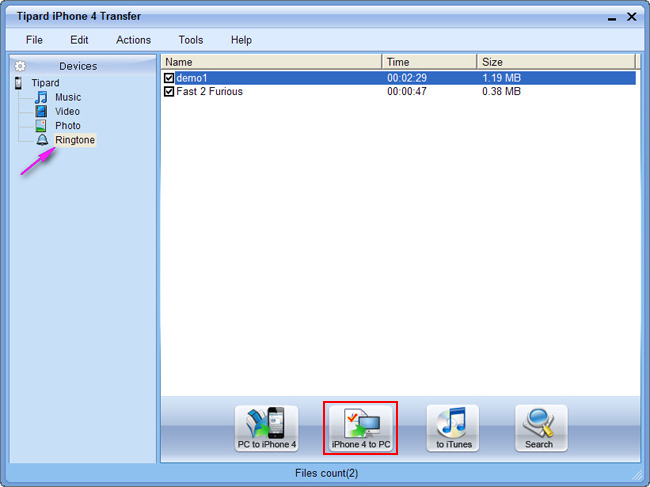Click the Files count(2) status text
Image resolution: width=650 pixels, height=487 pixels.
[x=326, y=473]
